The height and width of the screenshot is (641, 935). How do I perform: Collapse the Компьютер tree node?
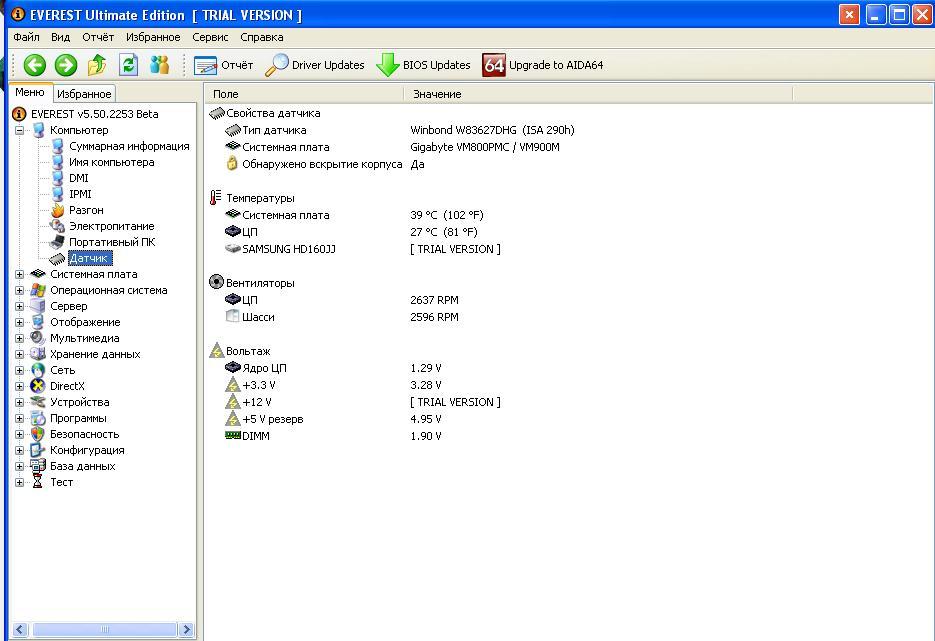click(x=20, y=130)
